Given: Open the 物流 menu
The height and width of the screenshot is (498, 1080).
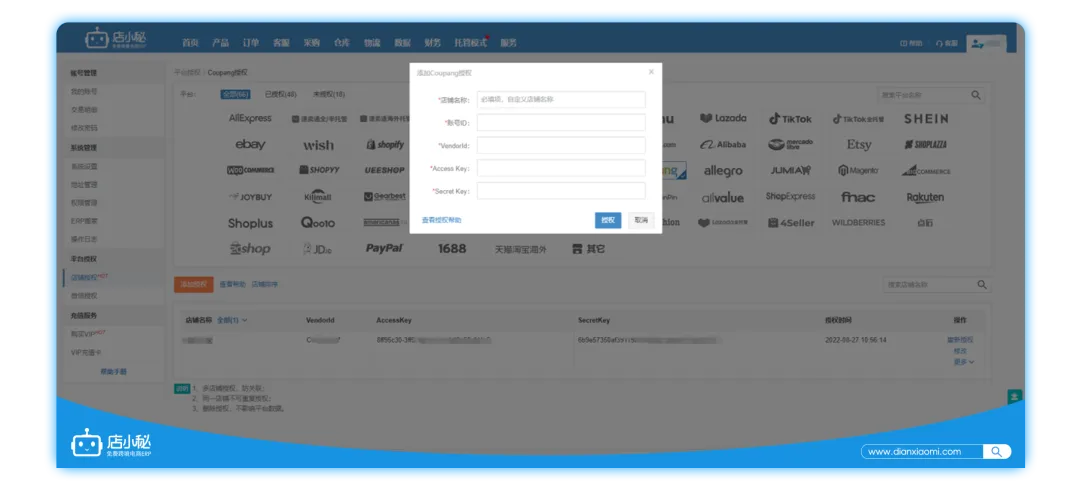Looking at the screenshot, I should click(x=372, y=43).
